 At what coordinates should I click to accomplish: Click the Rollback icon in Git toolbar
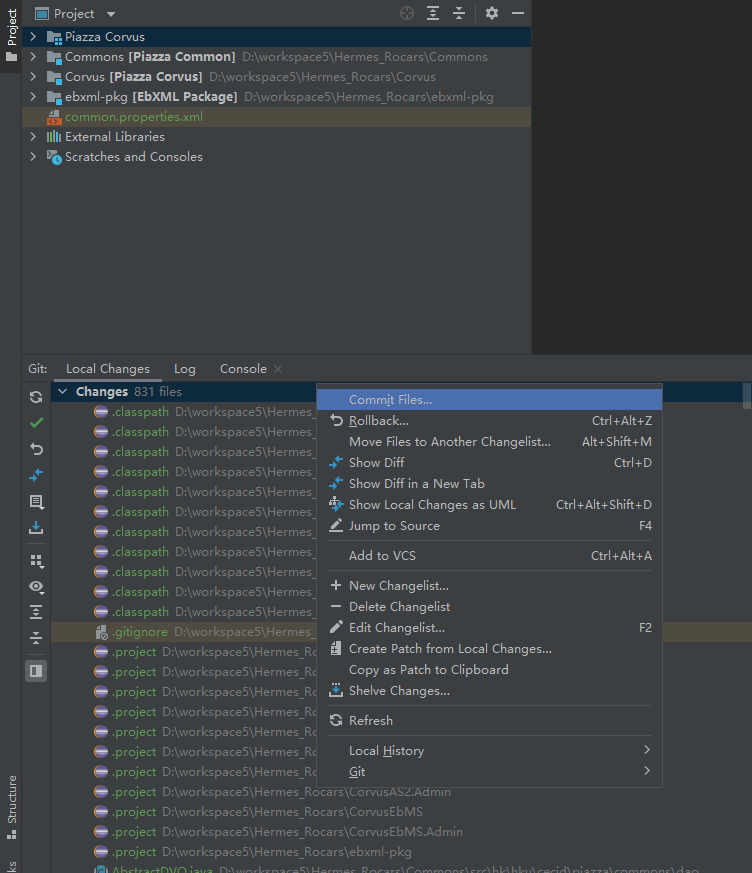click(x=36, y=449)
